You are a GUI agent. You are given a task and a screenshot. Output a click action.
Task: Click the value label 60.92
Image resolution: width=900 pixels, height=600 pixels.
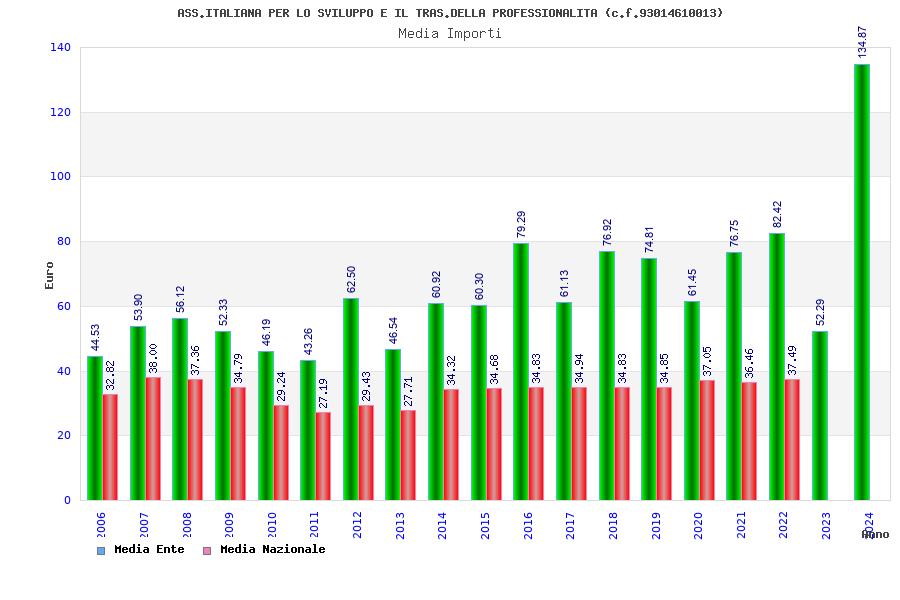tap(436, 284)
